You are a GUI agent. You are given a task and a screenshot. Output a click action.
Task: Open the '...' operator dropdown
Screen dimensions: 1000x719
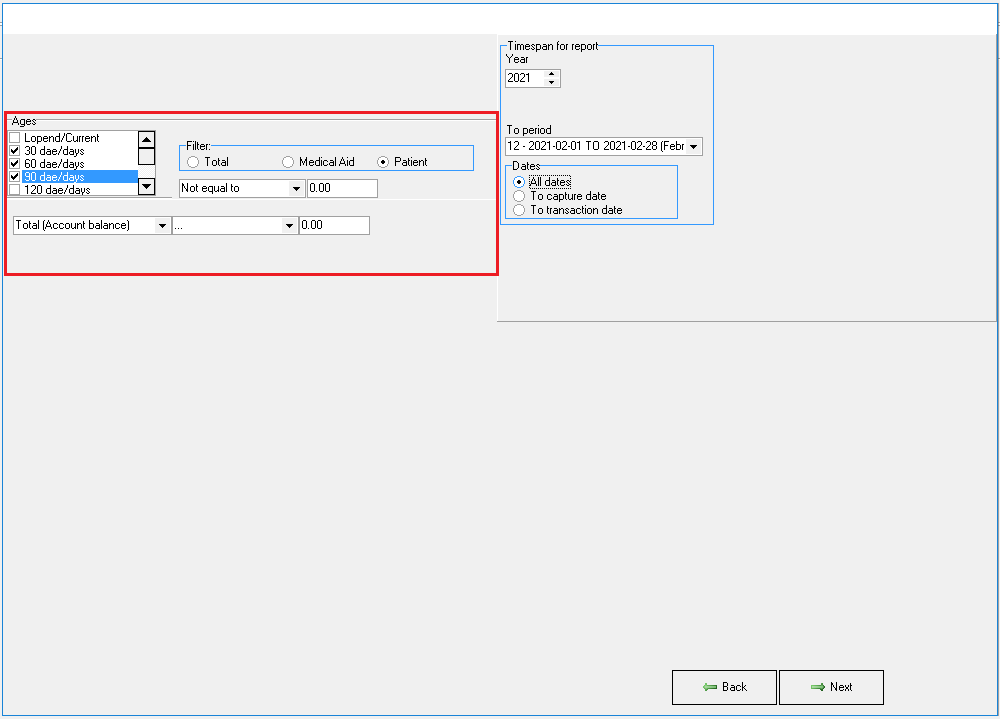(x=289, y=226)
